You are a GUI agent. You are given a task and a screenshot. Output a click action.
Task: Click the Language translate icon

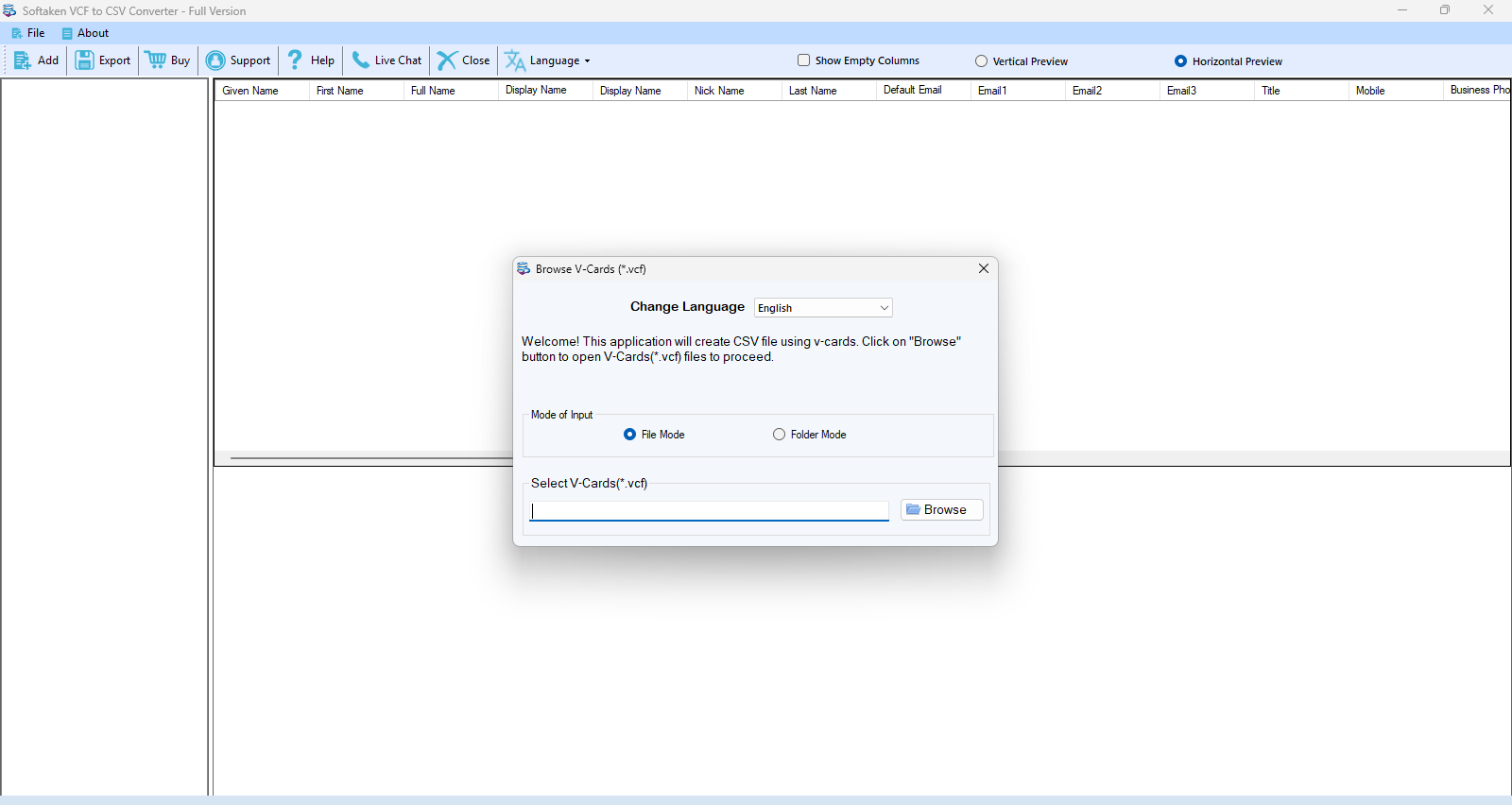pos(515,60)
